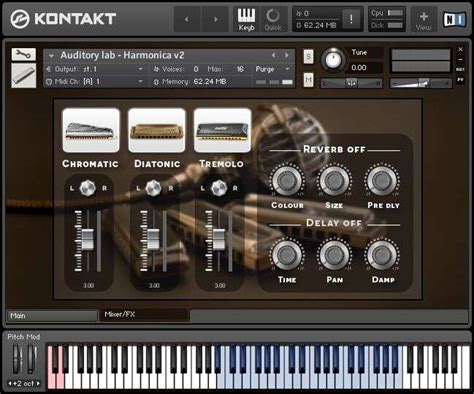Click the delay Pan knob
Image resolution: width=474 pixels, height=394 pixels.
[334, 255]
